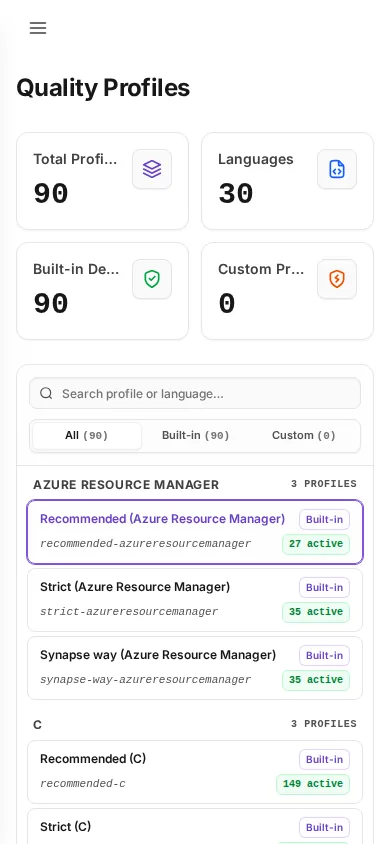Click the strict-azureresourcemanager key text

[129, 611]
